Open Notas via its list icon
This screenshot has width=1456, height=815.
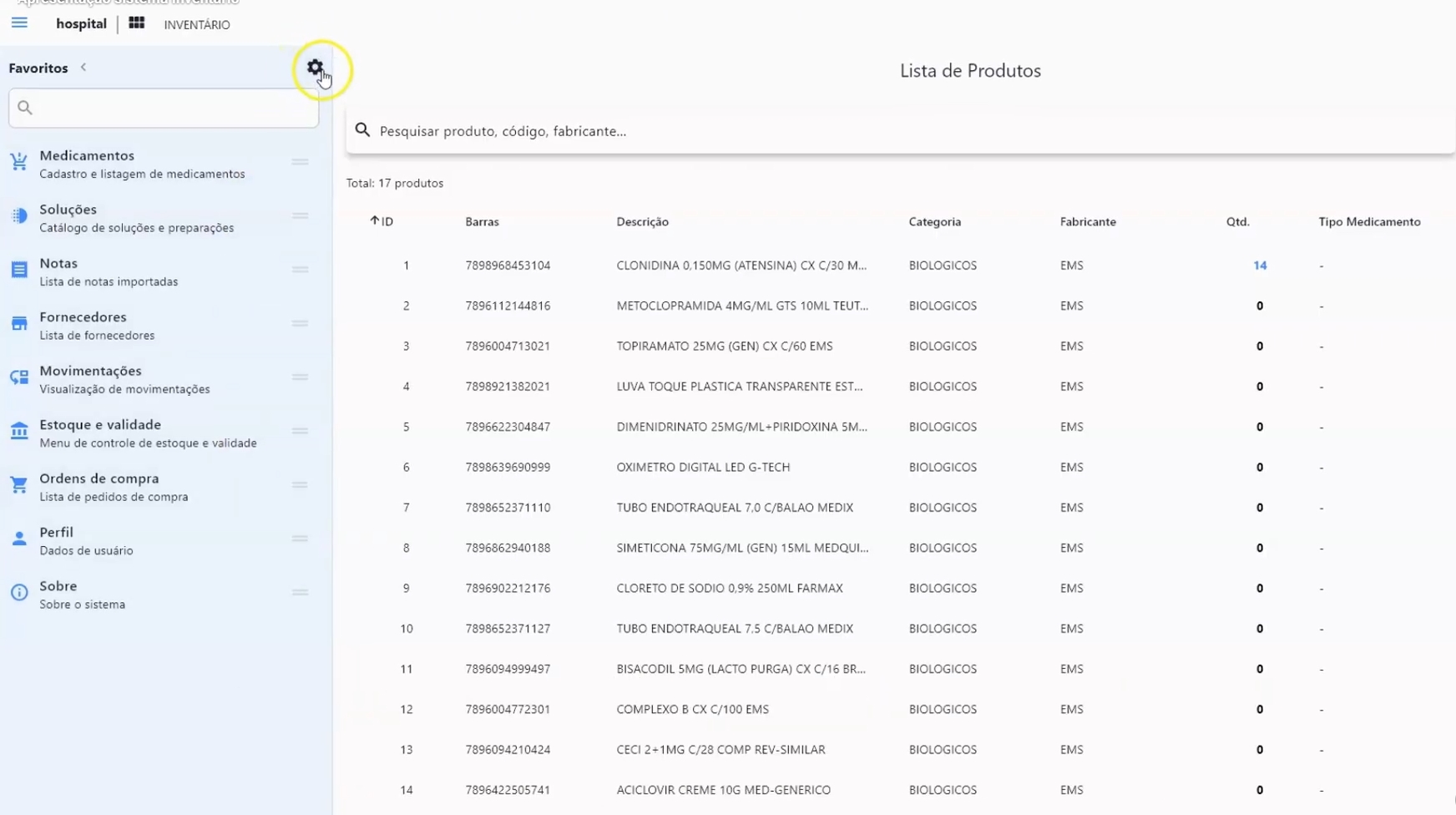pos(18,269)
